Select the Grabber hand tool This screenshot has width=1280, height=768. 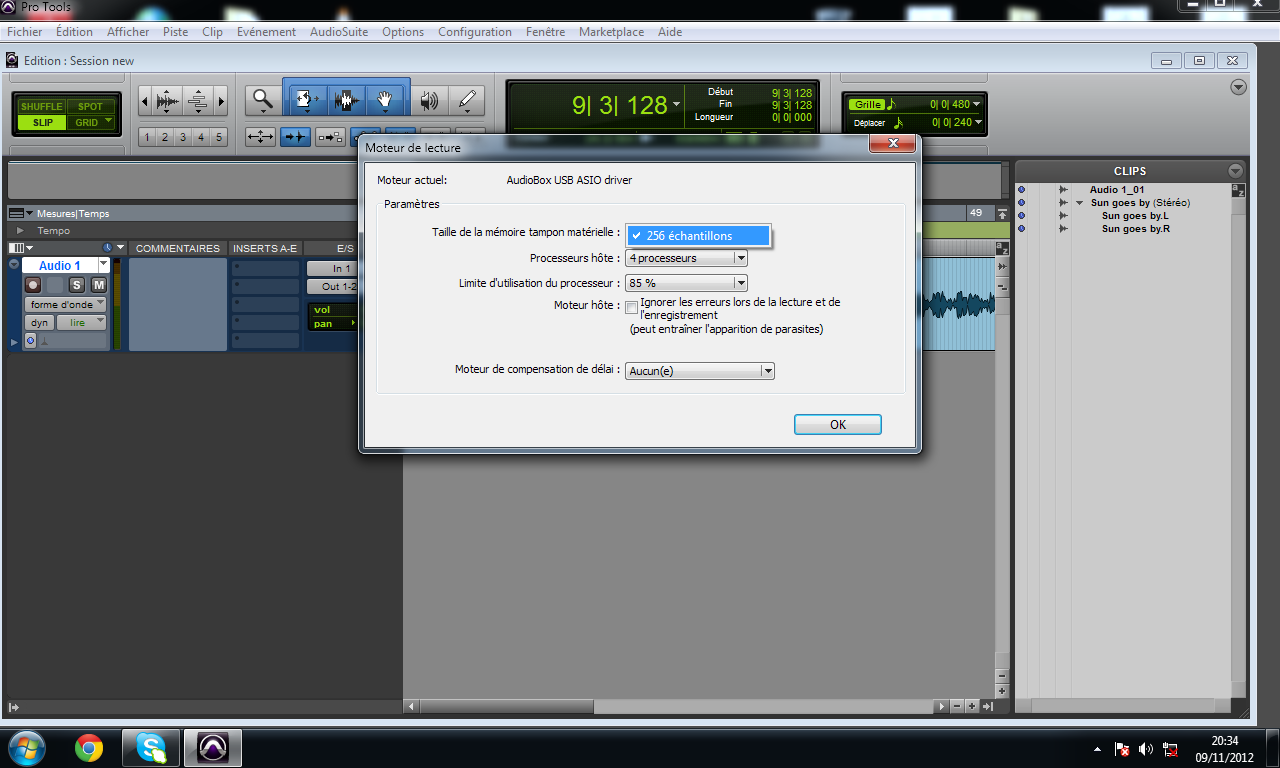386,99
